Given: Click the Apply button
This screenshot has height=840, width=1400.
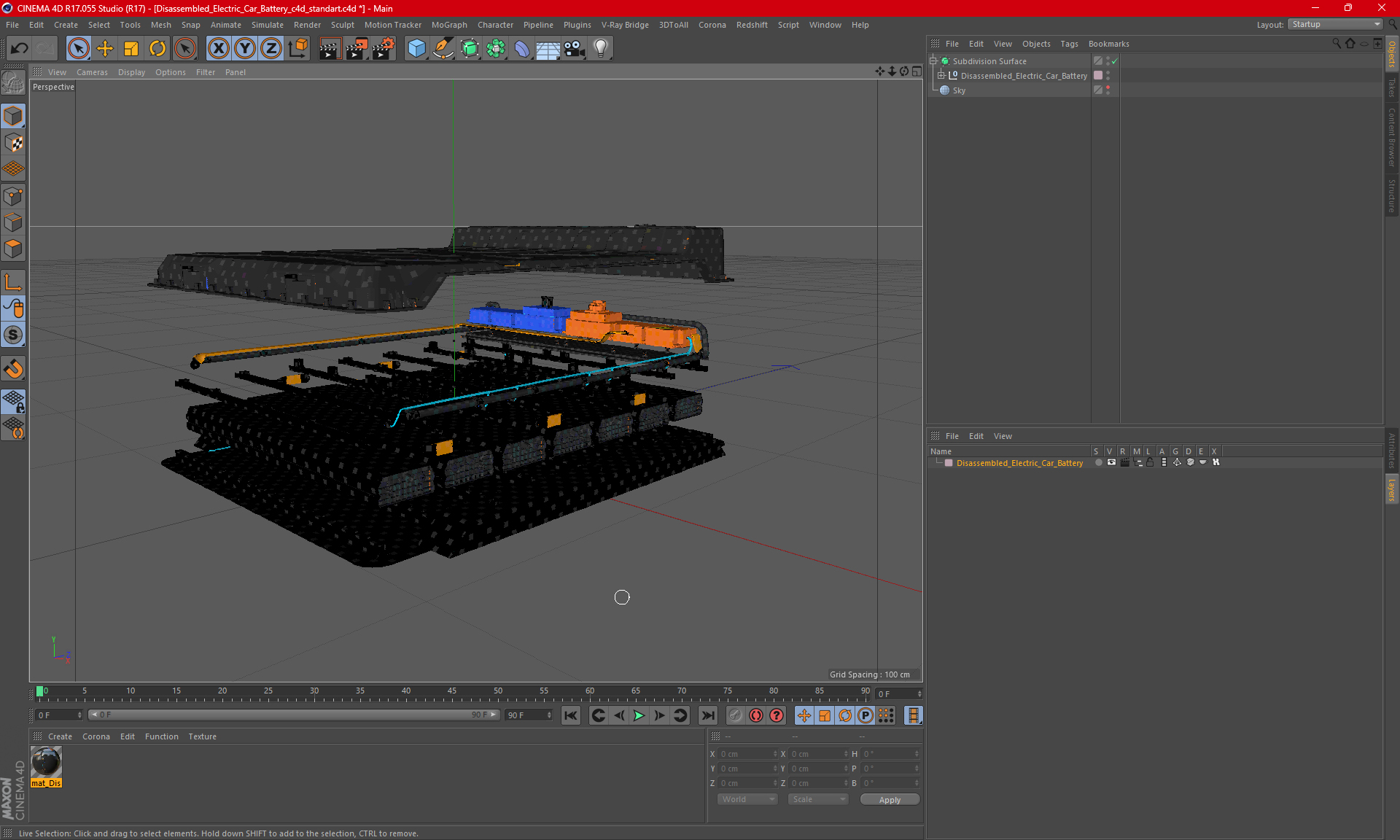Looking at the screenshot, I should [890, 800].
